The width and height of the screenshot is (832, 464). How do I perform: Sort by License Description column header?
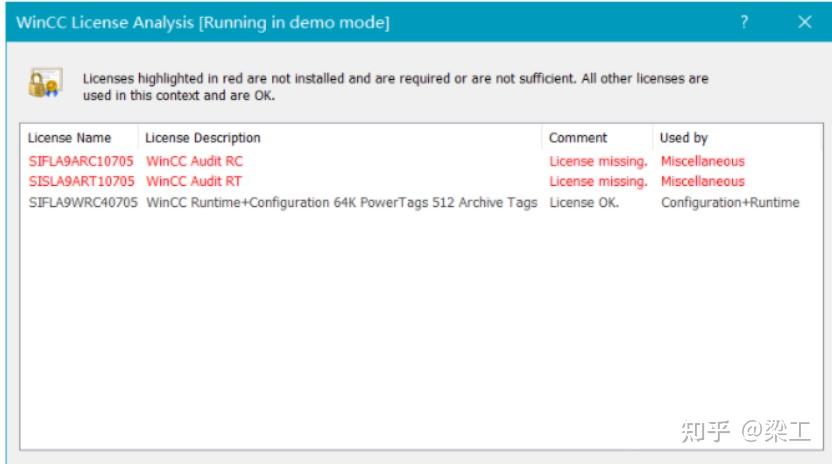(x=203, y=138)
